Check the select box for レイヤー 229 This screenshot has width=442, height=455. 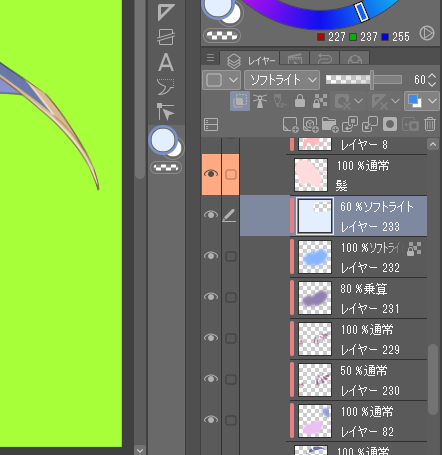[231, 338]
